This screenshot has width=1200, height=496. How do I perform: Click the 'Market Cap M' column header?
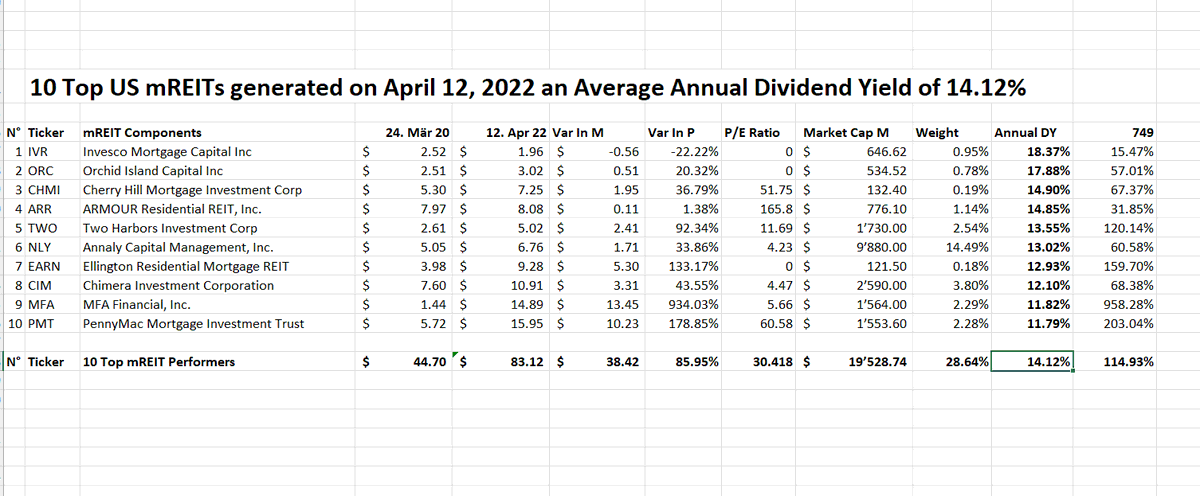(x=845, y=132)
